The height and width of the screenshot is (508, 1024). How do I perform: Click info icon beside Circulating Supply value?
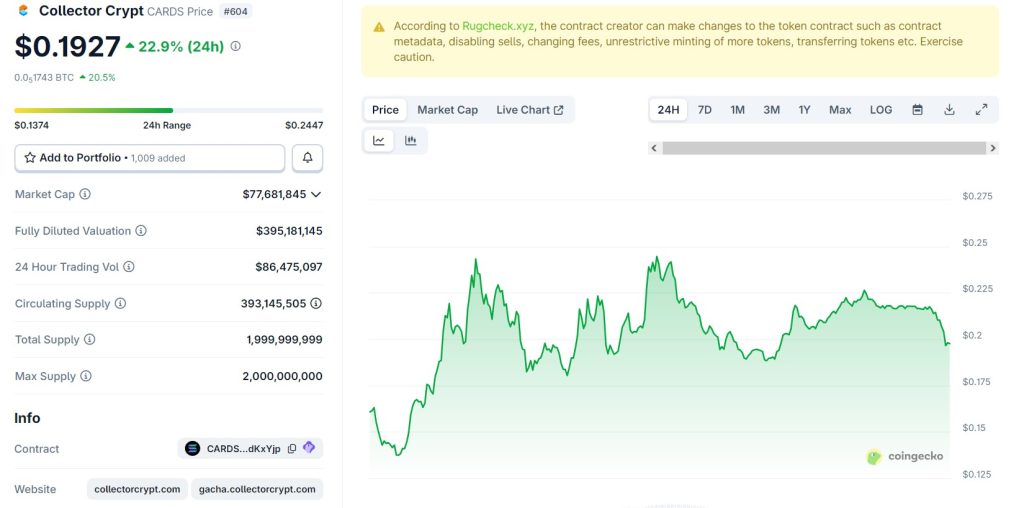tap(316, 303)
